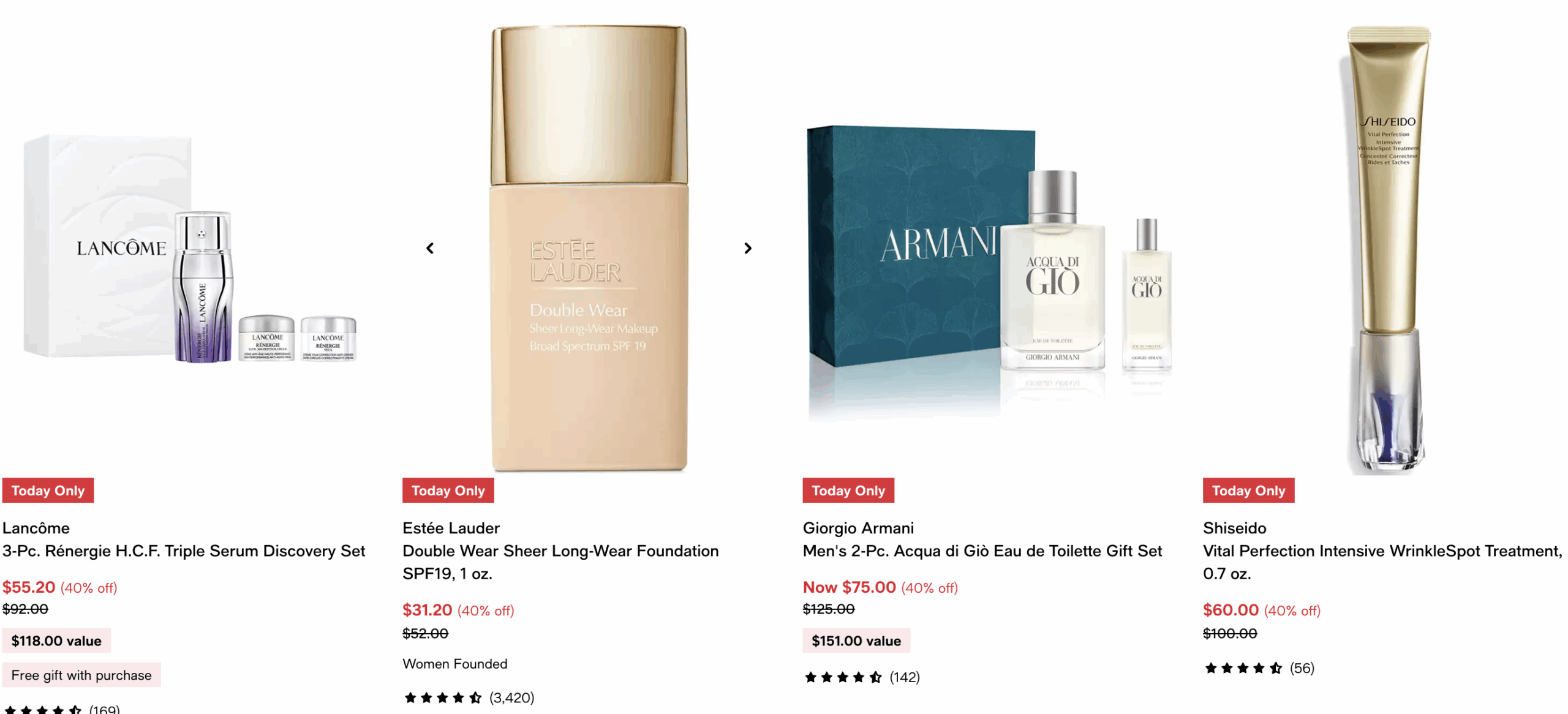The height and width of the screenshot is (714, 1568).
Task: Click the Estée Lauder brand name
Action: pos(451,528)
